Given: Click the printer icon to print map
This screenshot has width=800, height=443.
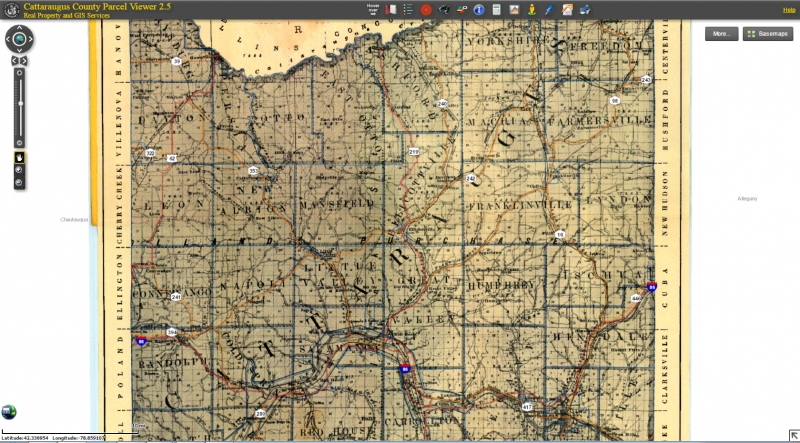Looking at the screenshot, I should tap(585, 10).
